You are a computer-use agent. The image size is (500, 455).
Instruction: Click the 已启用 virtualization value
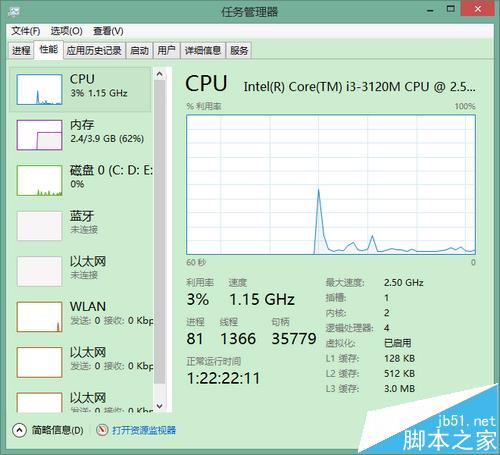[398, 343]
